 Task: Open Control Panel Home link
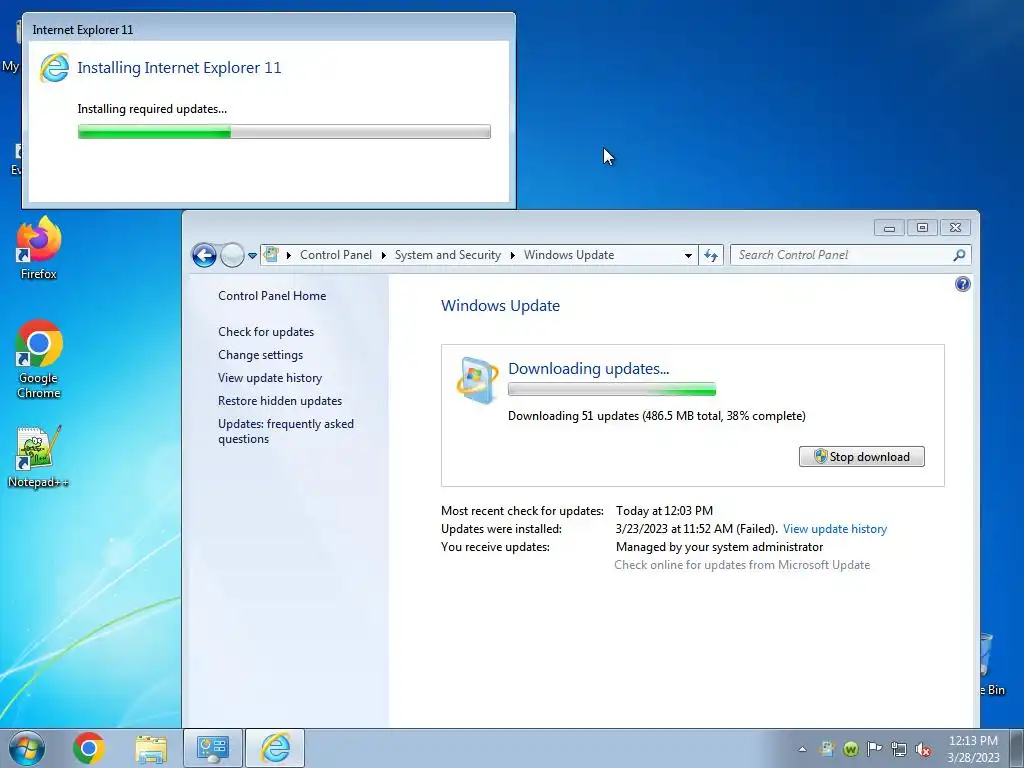tap(272, 296)
